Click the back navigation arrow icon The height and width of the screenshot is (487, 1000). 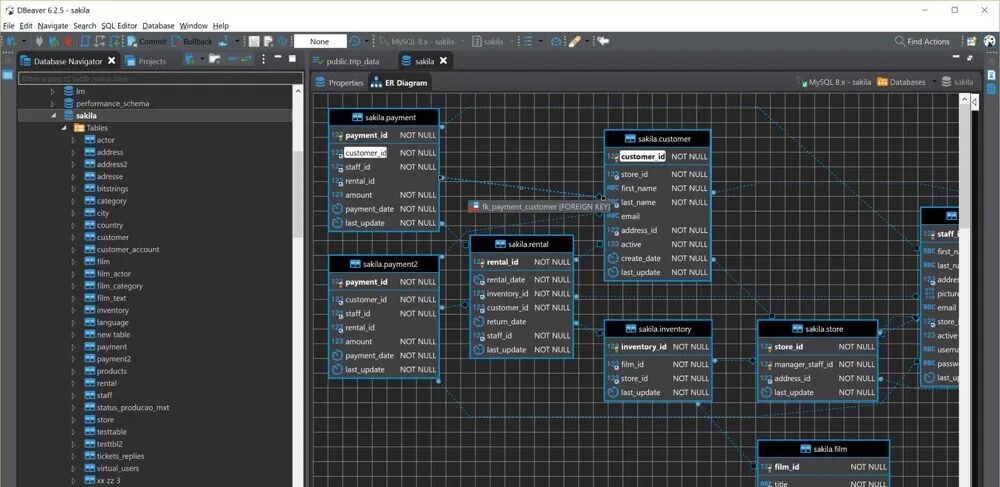[x=603, y=41]
